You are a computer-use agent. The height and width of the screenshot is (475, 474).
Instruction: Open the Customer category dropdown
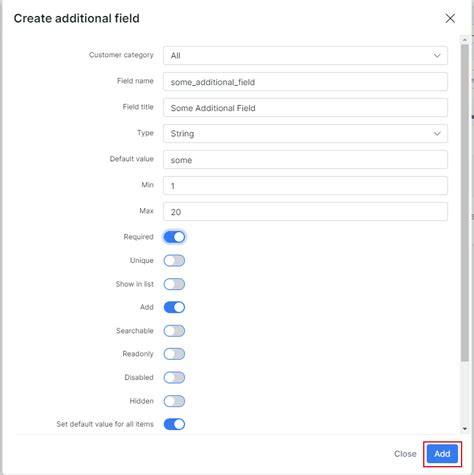click(x=305, y=55)
